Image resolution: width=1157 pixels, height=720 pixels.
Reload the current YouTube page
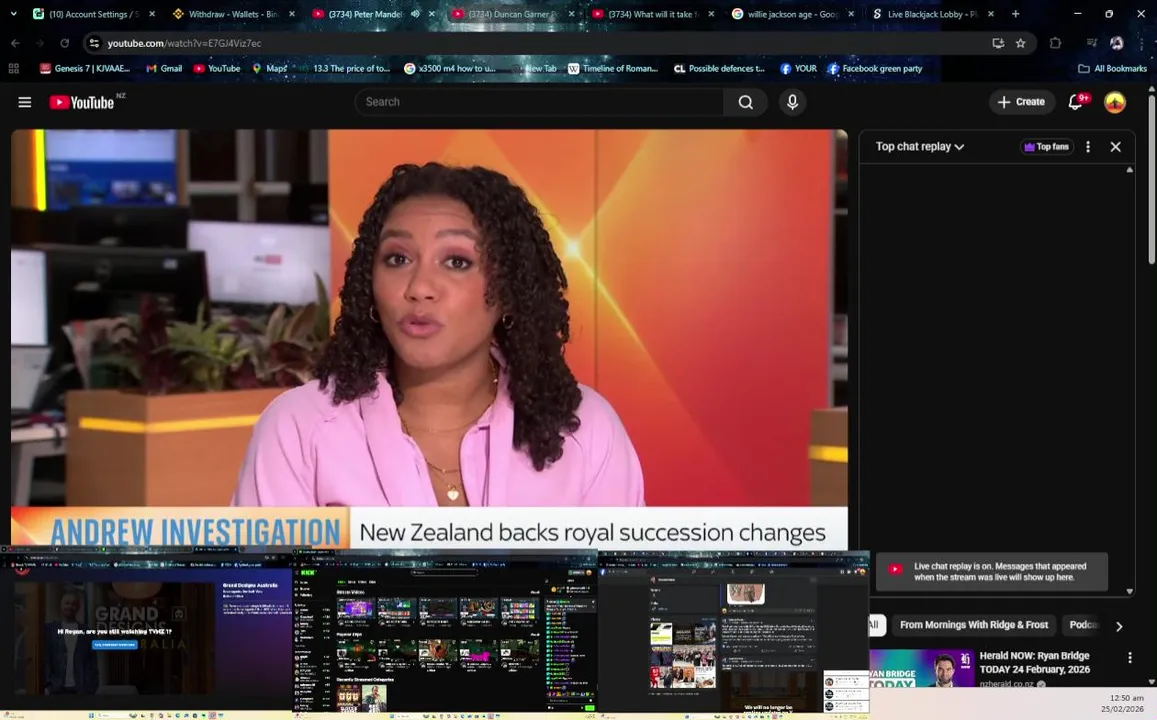coord(64,43)
